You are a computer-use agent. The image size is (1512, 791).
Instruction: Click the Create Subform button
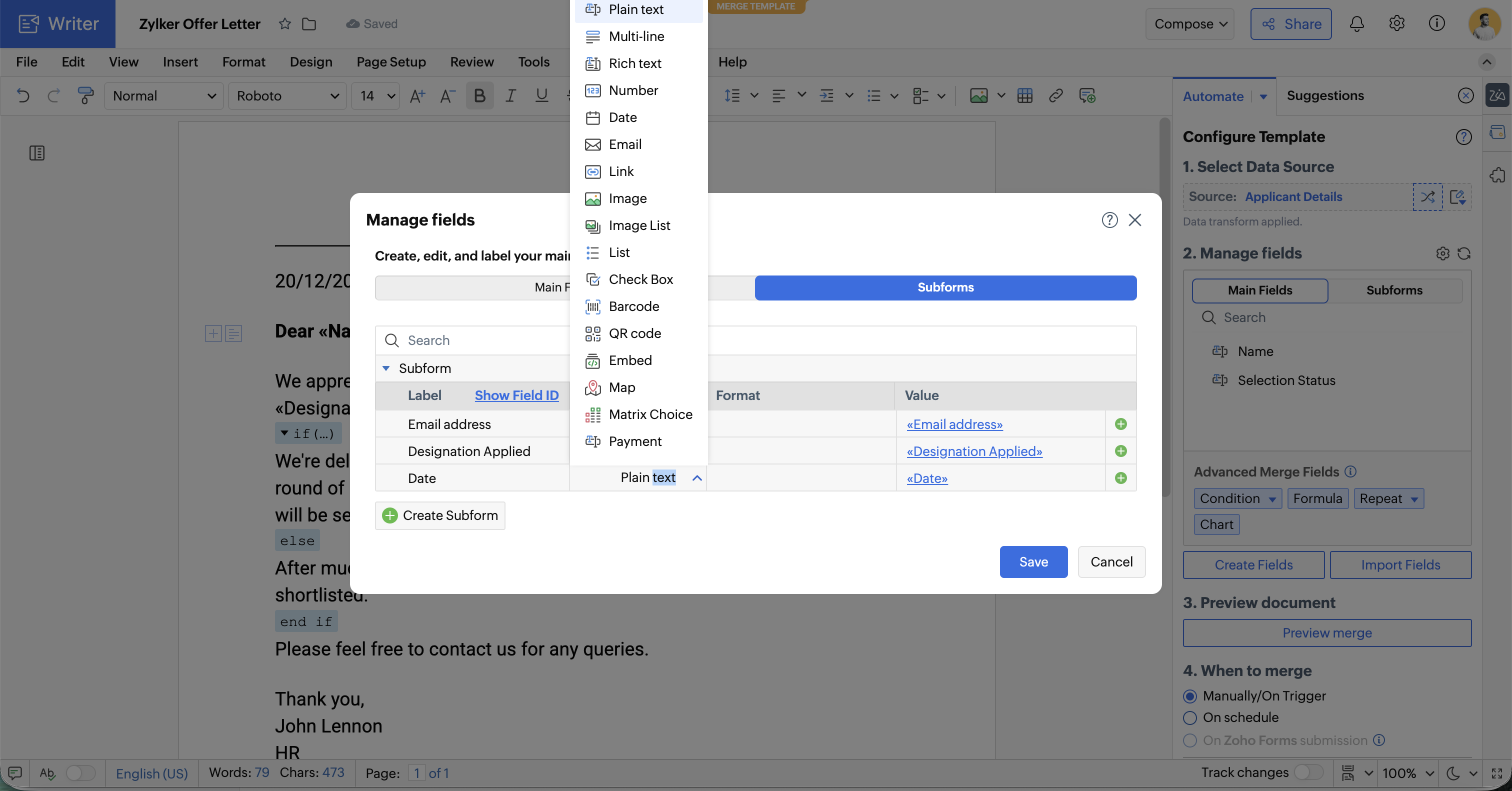click(x=440, y=515)
